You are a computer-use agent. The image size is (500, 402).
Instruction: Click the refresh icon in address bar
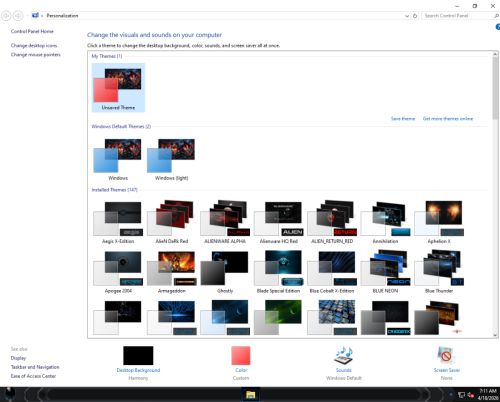coord(415,16)
